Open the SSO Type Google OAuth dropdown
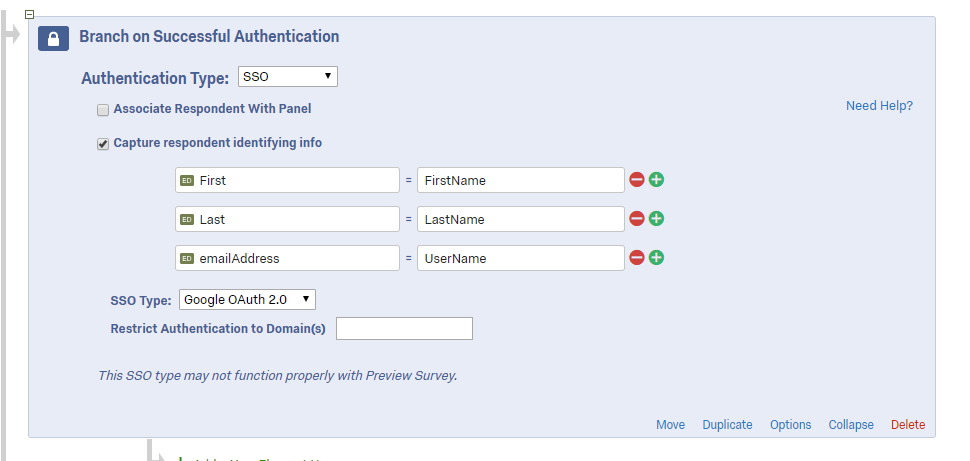Image resolution: width=970 pixels, height=461 pixels. [247, 299]
